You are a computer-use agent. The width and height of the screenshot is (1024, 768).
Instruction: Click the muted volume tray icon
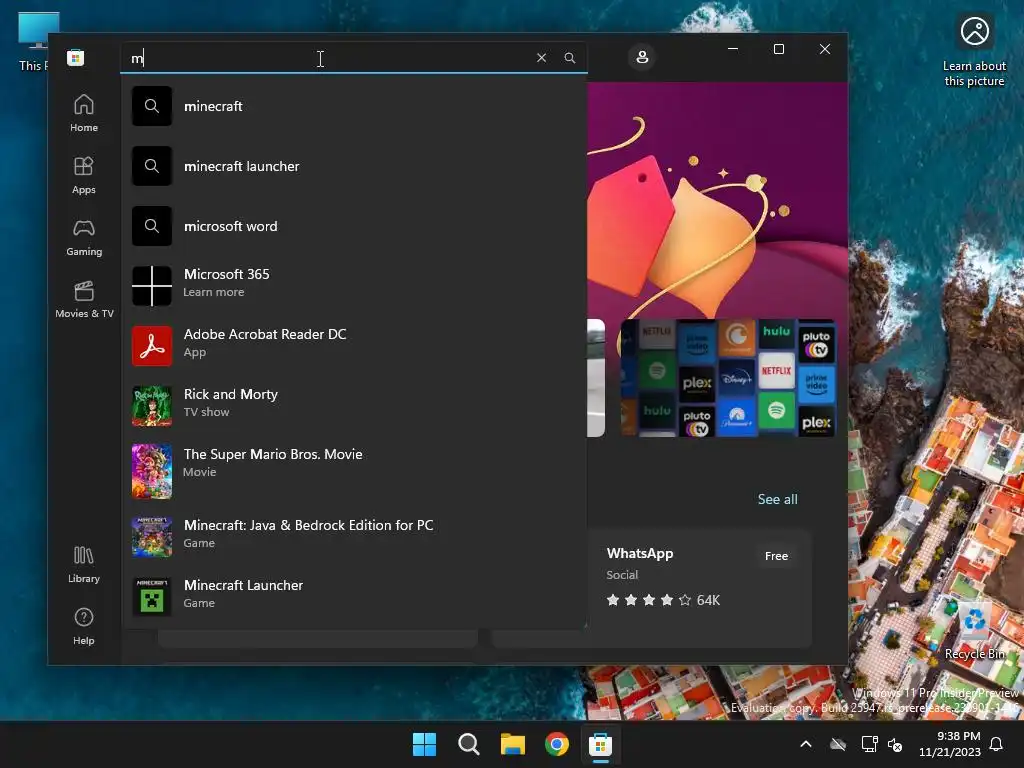tap(895, 744)
